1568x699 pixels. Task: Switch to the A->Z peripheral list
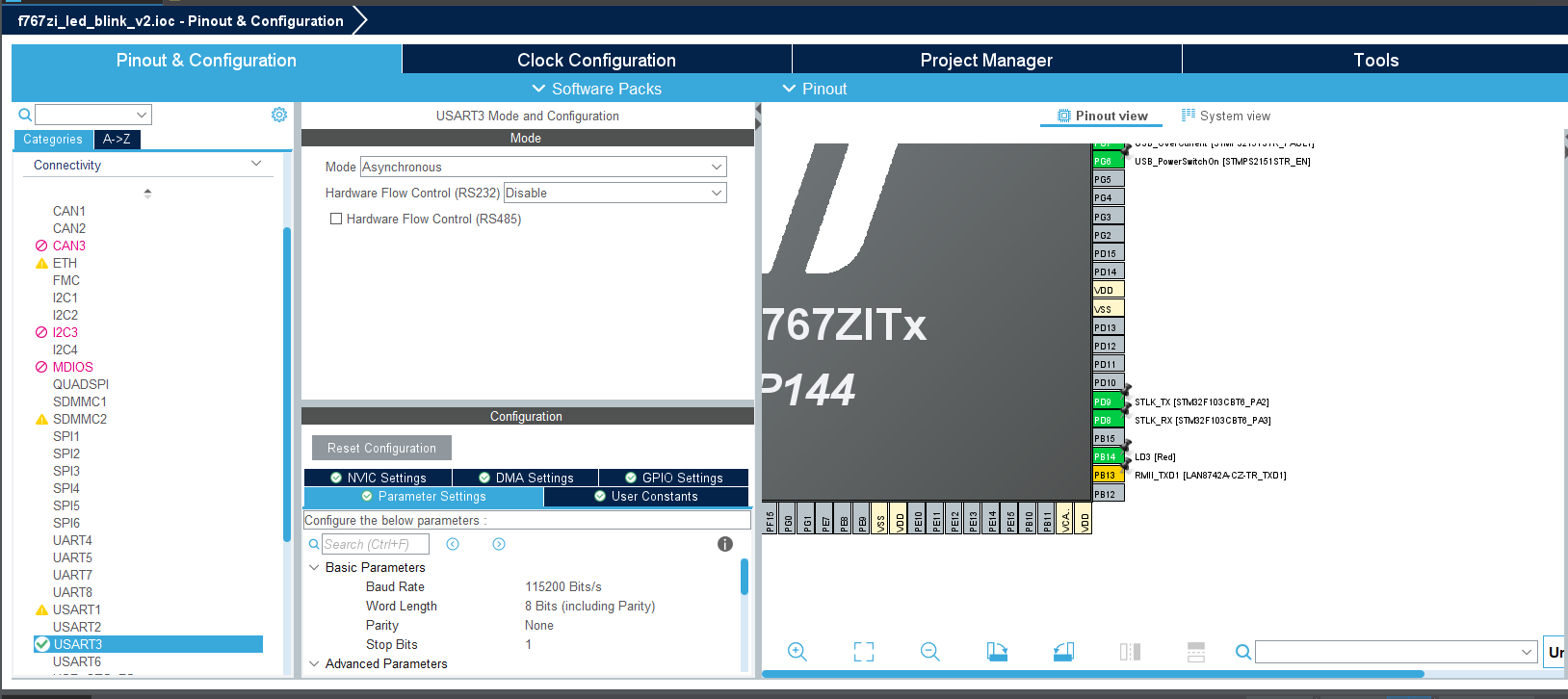[x=117, y=139]
